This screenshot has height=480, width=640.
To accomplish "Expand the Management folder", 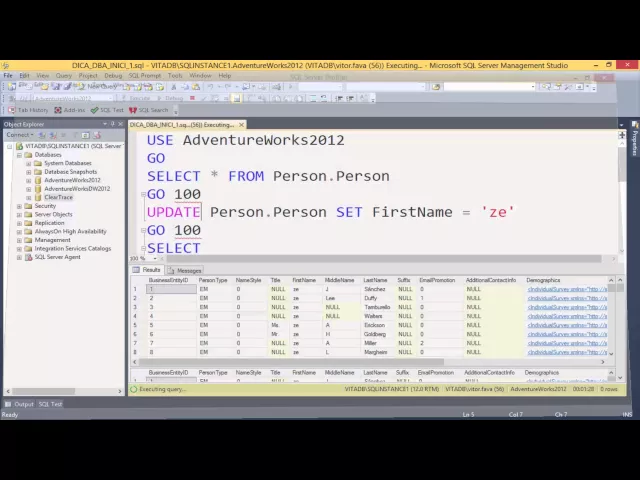I will [x=19, y=240].
